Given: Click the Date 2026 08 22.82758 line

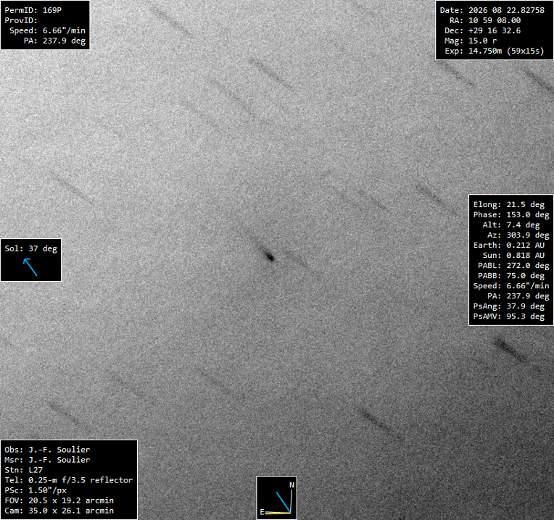Looking at the screenshot, I should [x=492, y=10].
